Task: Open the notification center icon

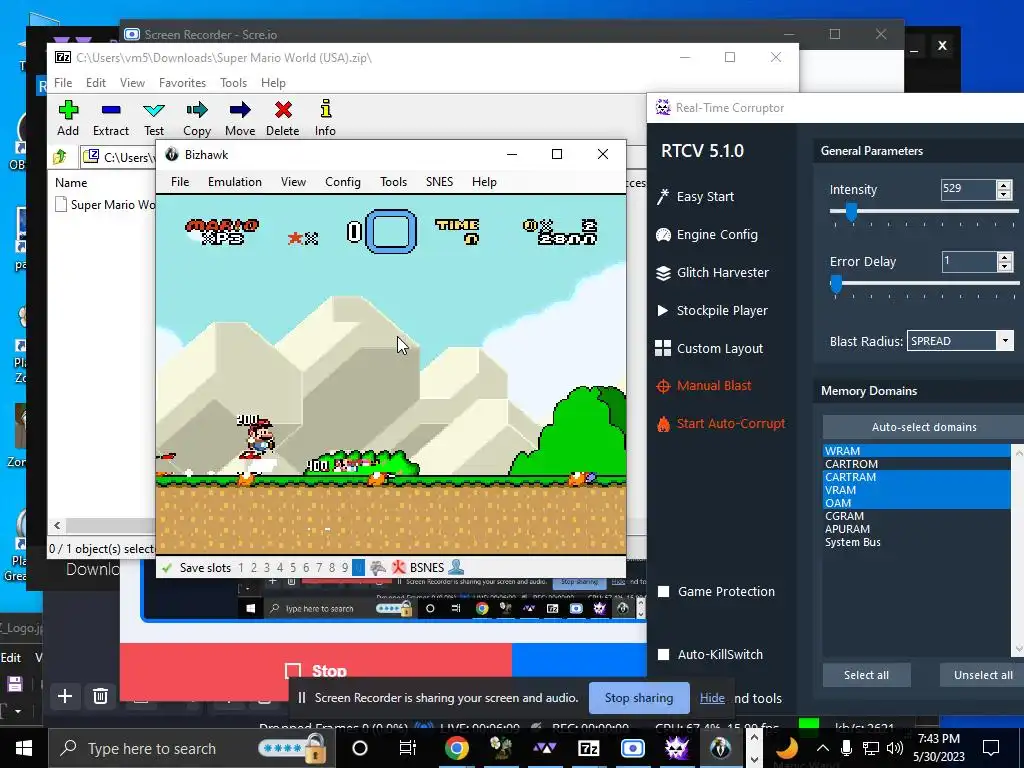Action: click(991, 748)
